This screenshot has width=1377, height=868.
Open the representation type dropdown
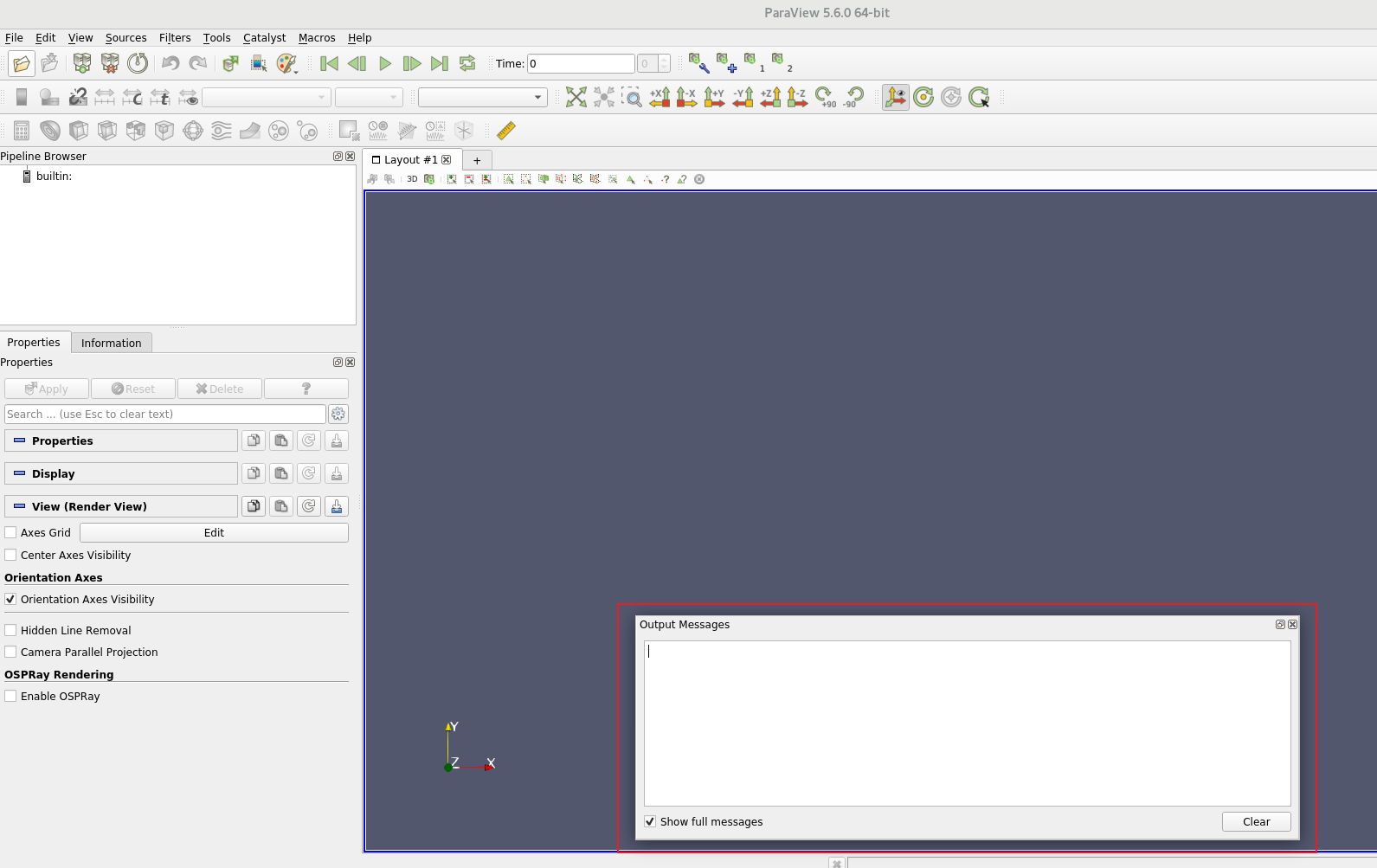[x=483, y=97]
